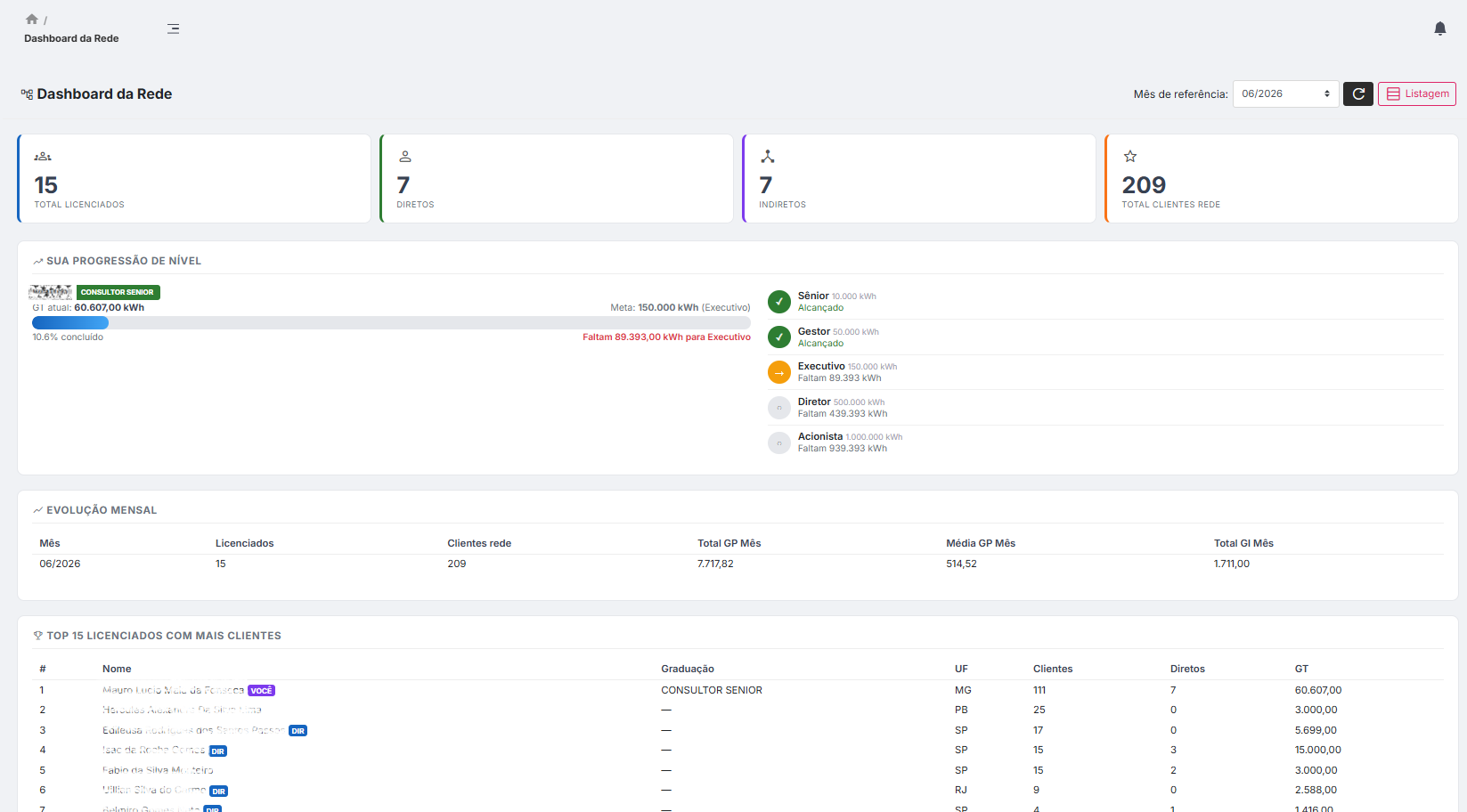Click the DIR badge in row 6
1467x812 pixels.
[x=219, y=792]
